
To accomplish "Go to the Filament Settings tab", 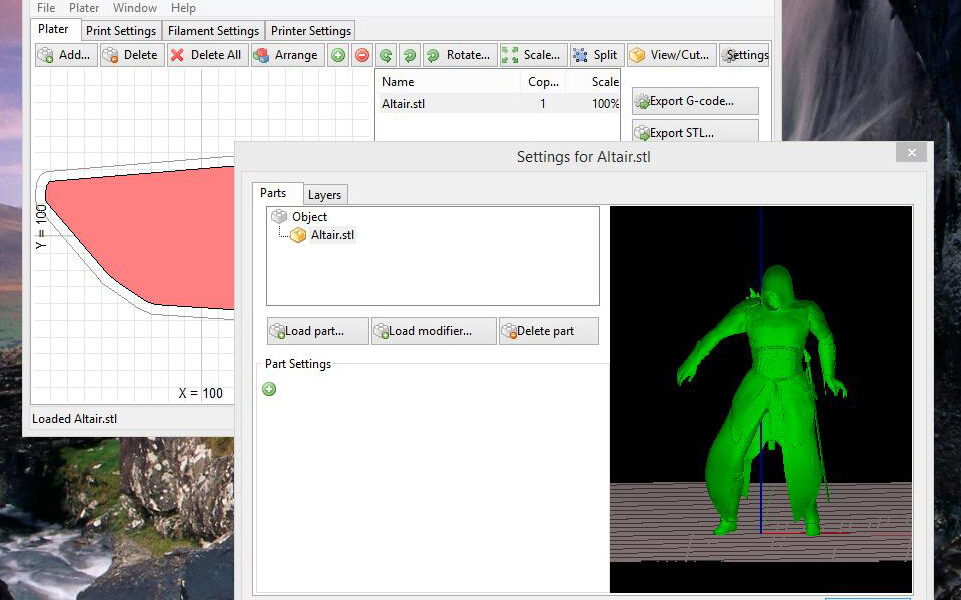I will [213, 31].
